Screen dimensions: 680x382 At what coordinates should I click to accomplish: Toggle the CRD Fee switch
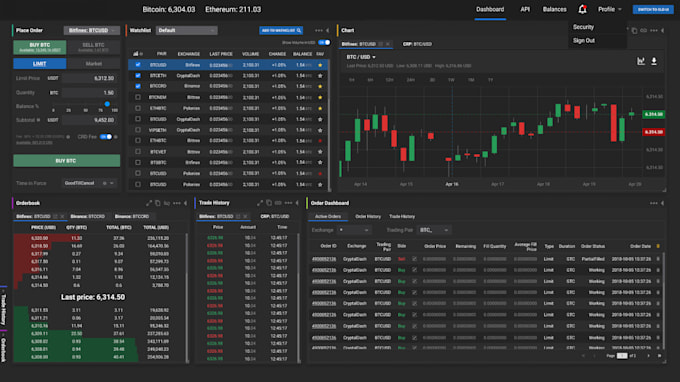point(105,137)
